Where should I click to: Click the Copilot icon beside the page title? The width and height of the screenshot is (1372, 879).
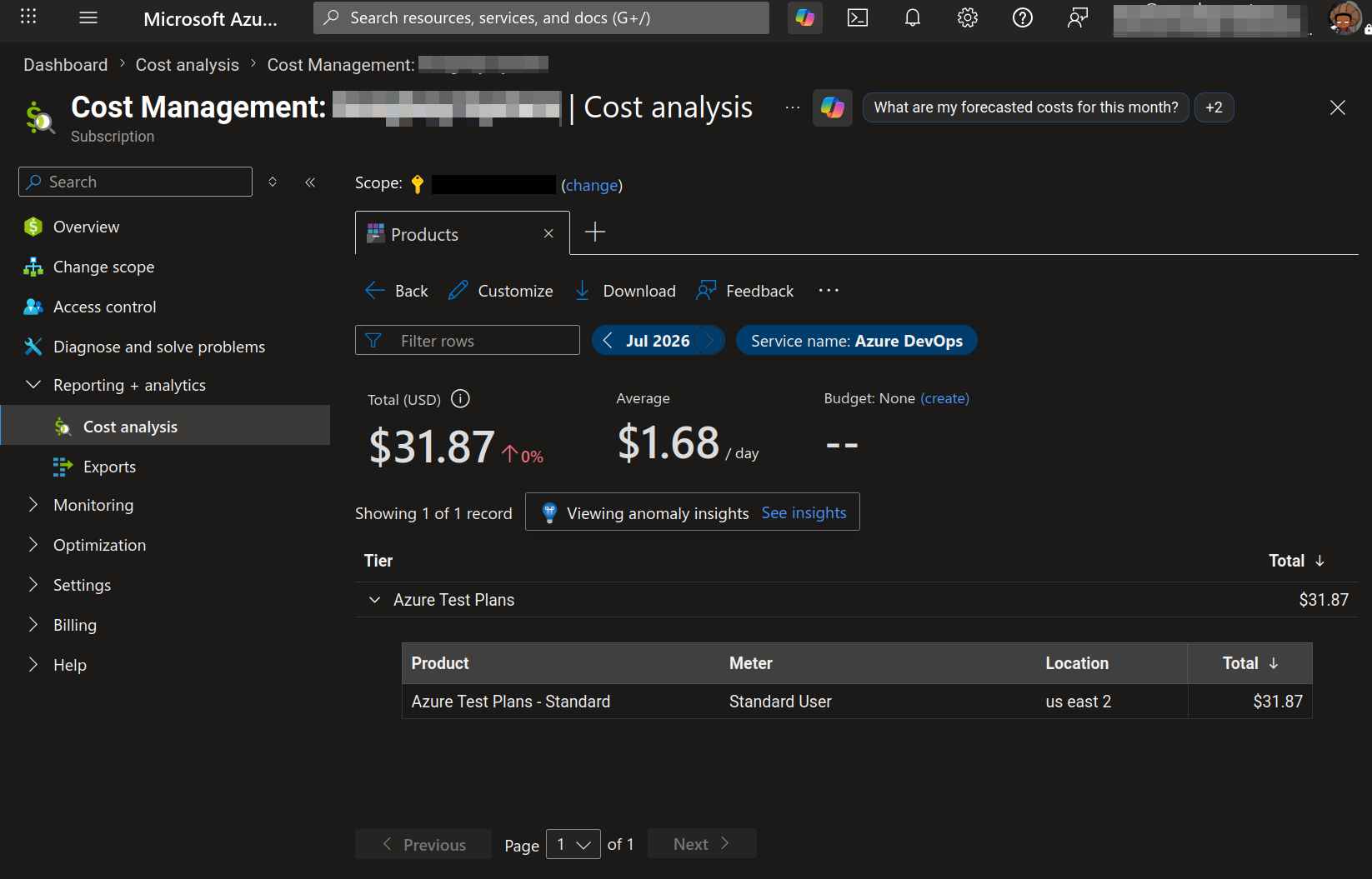point(833,107)
